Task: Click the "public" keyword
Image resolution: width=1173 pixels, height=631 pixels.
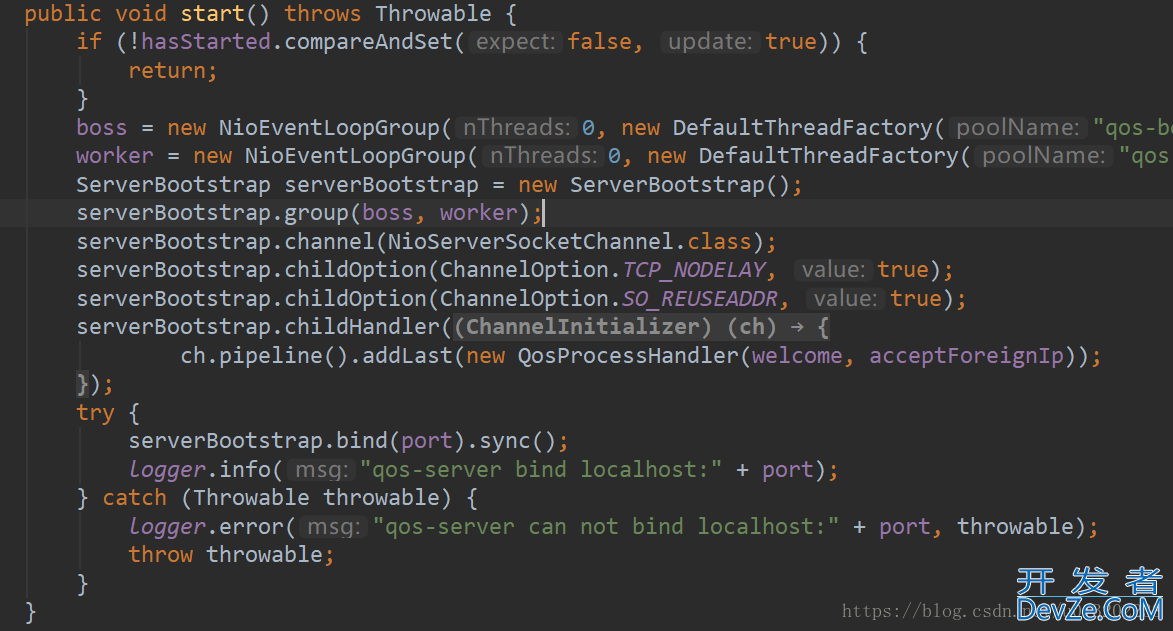Action: point(63,13)
